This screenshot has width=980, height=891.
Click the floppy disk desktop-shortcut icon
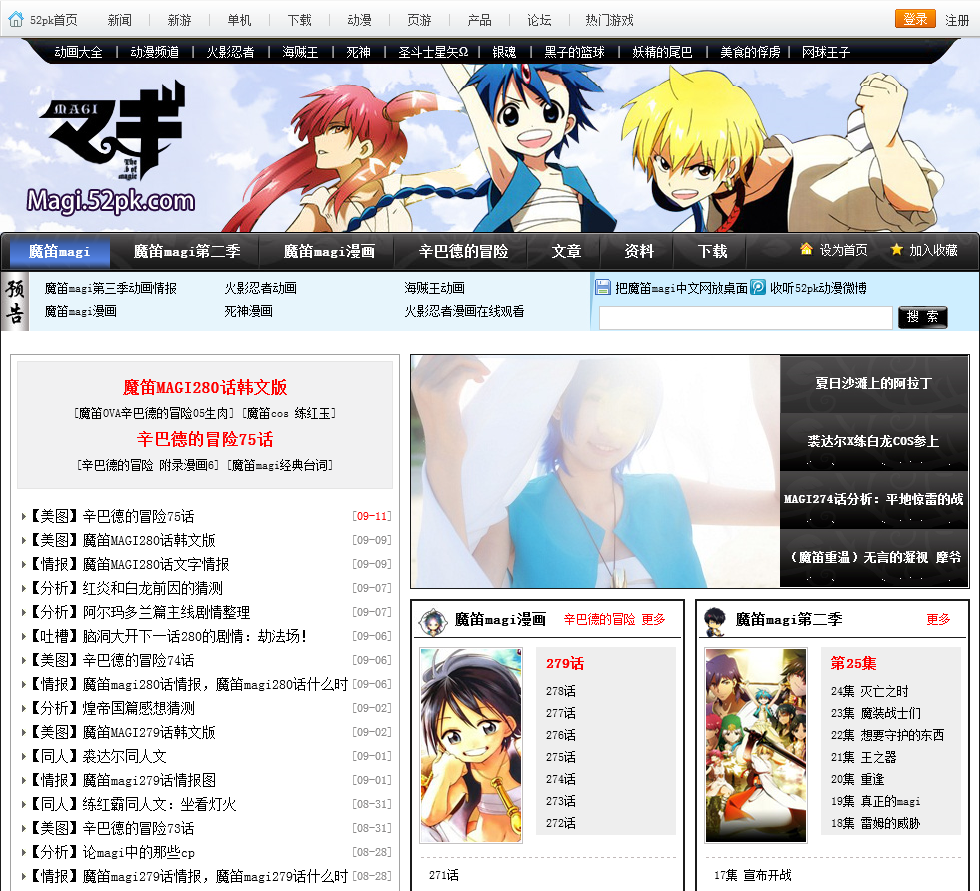coord(602,287)
